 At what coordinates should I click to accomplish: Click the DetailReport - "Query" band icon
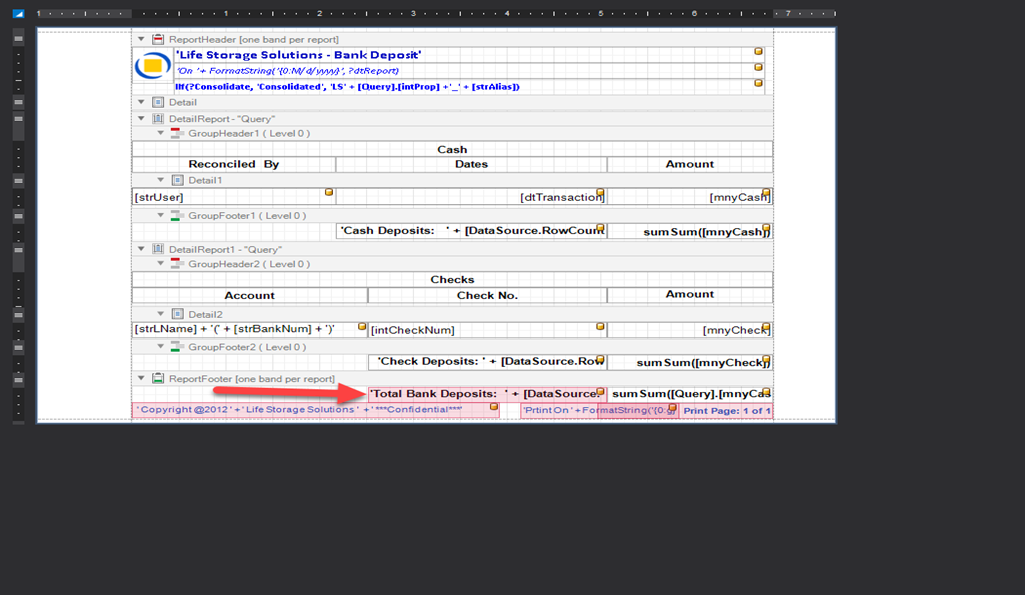click(x=158, y=118)
